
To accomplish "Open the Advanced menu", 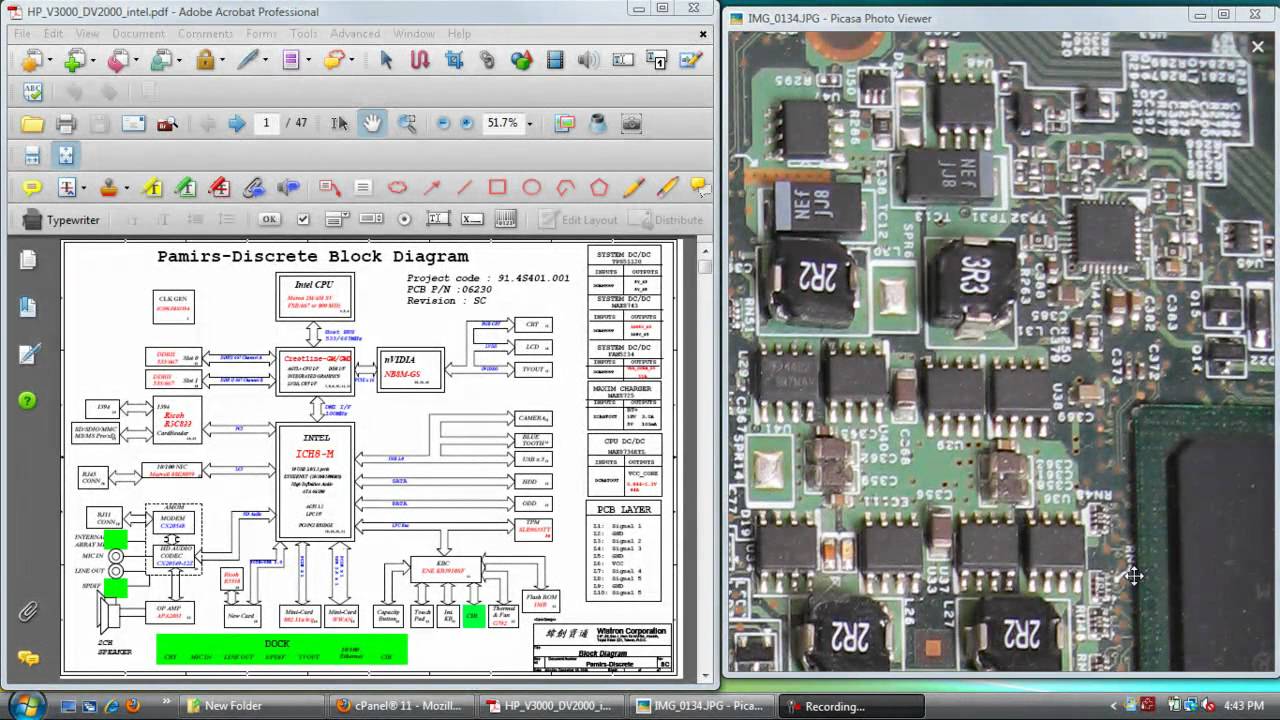I will (355, 34).
